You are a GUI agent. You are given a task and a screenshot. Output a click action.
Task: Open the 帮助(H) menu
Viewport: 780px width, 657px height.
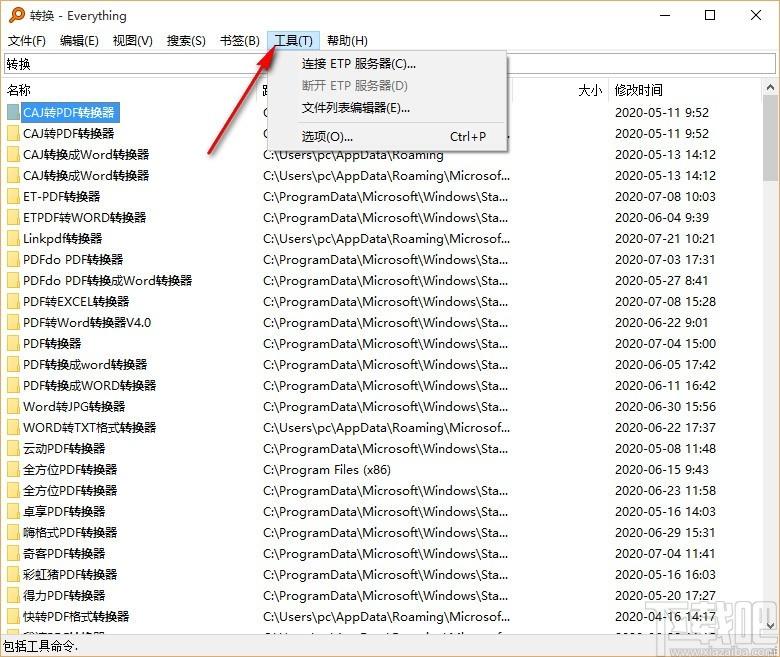347,41
